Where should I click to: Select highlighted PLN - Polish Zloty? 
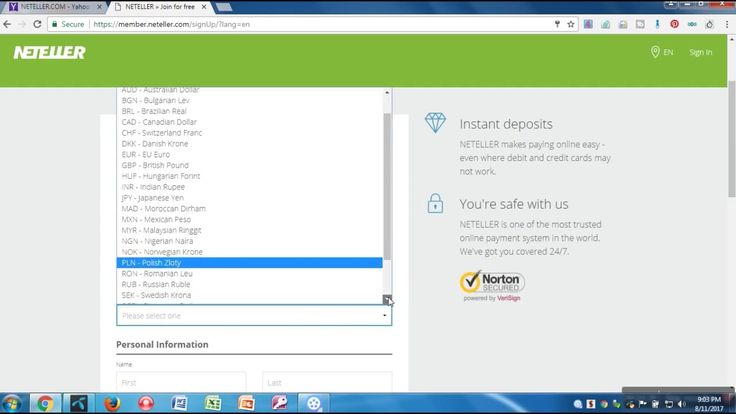pos(250,263)
